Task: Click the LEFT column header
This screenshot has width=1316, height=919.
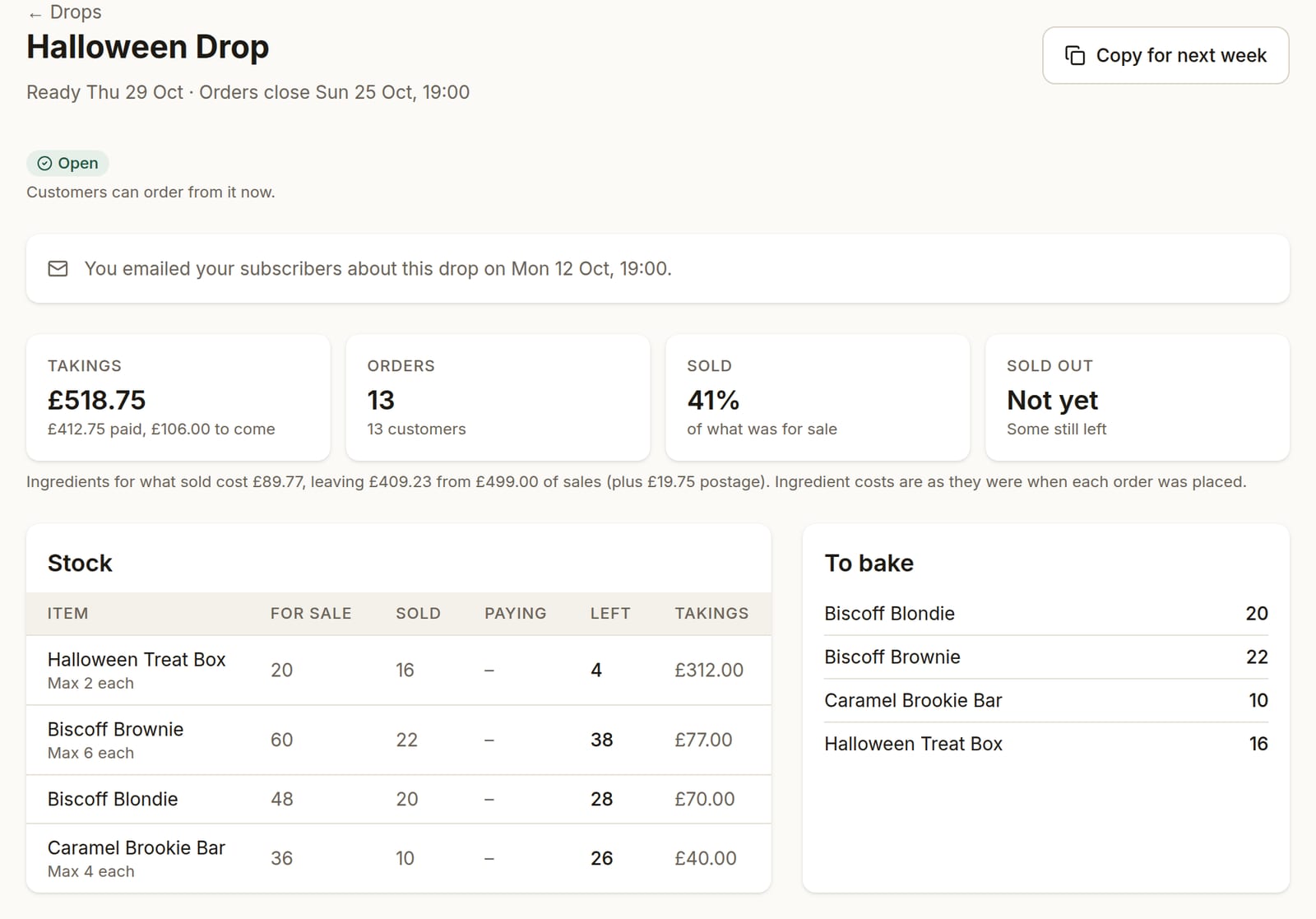Action: coord(610,613)
